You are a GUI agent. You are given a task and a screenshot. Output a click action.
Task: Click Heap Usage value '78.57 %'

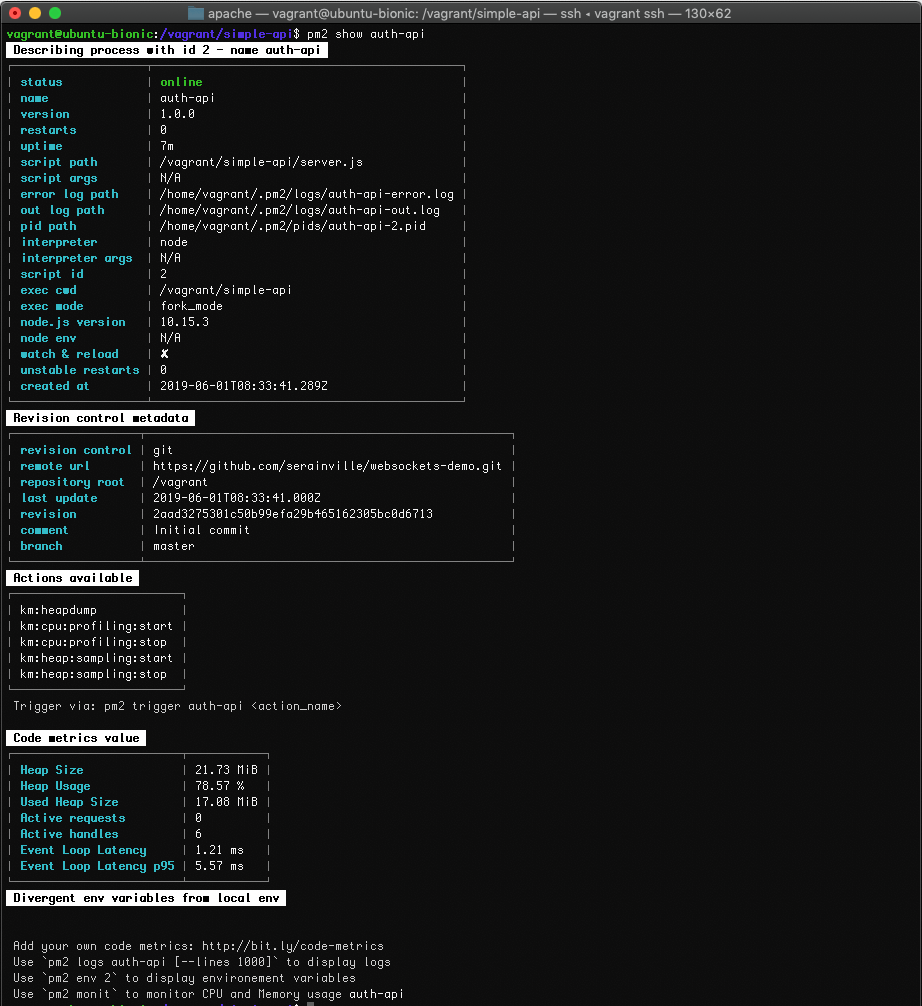[x=219, y=786]
